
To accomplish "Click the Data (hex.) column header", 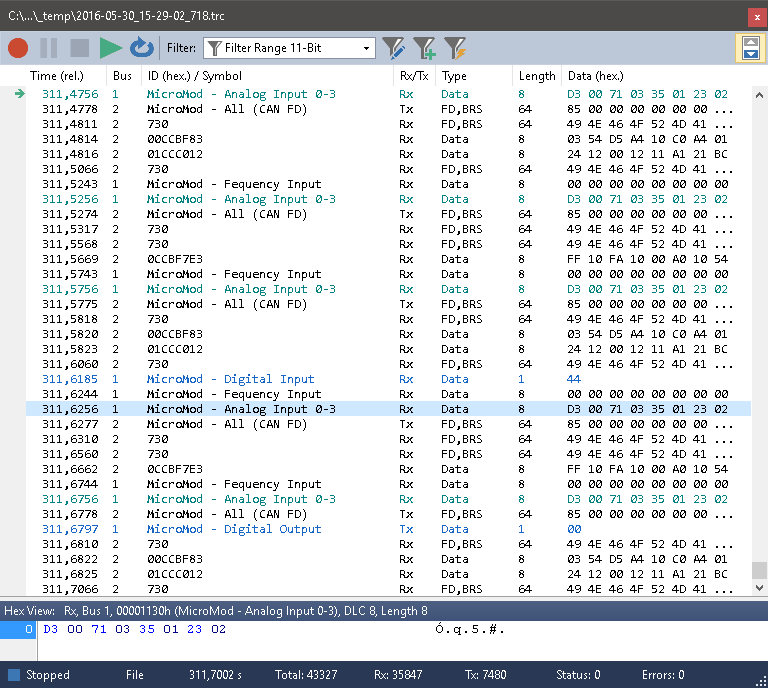I will click(596, 76).
